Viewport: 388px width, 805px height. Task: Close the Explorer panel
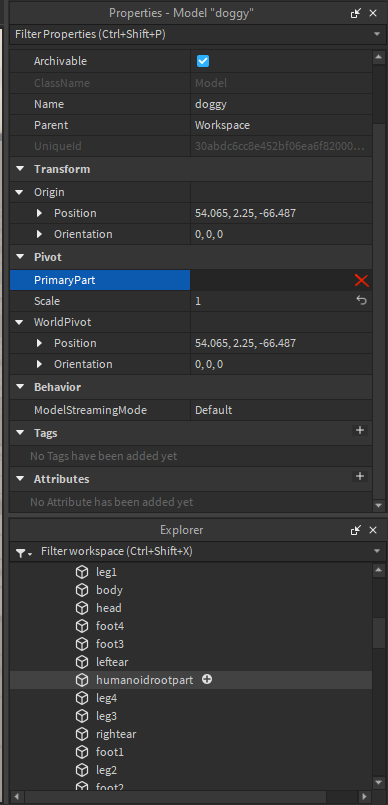pyautogui.click(x=373, y=530)
